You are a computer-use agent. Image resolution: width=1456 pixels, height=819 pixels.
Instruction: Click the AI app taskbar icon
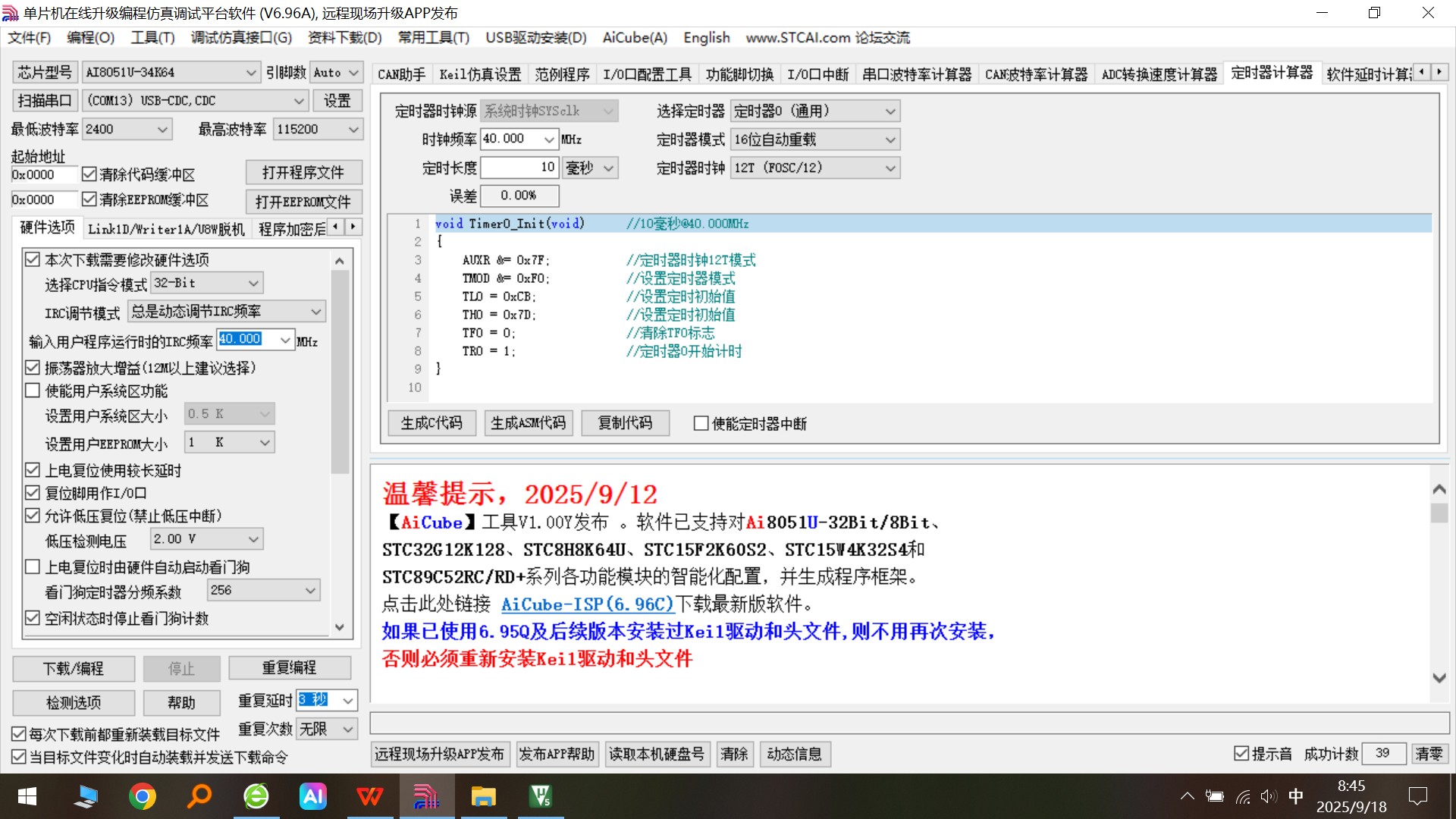(x=313, y=796)
